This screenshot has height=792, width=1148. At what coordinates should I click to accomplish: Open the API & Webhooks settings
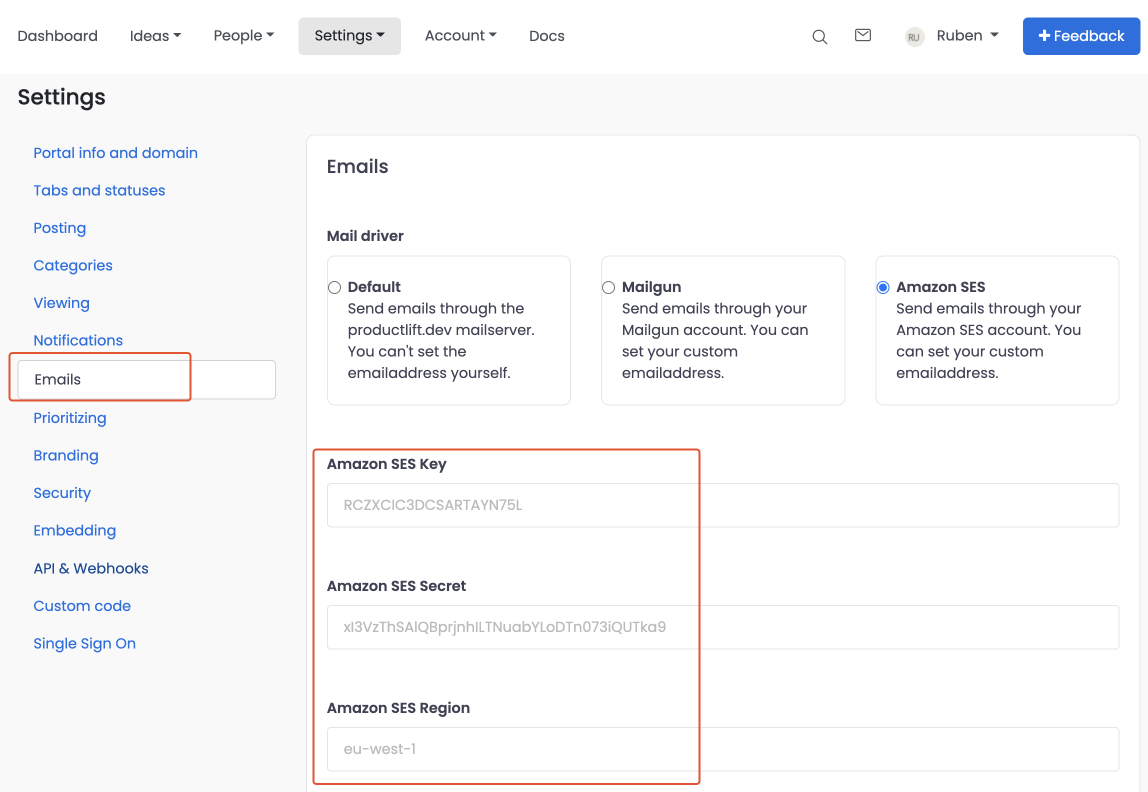pyautogui.click(x=91, y=568)
